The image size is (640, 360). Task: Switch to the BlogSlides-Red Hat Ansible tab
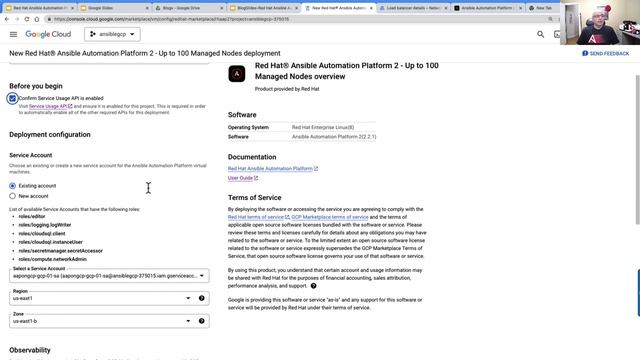click(264, 8)
